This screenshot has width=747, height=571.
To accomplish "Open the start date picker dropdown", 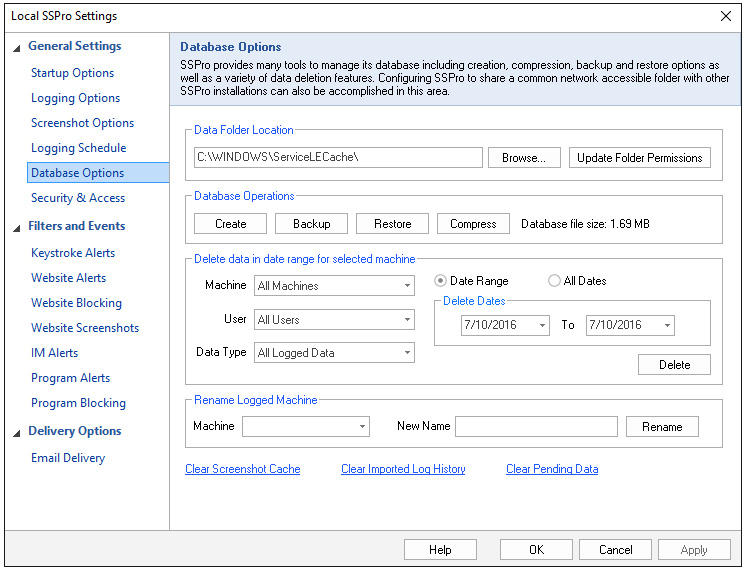I will click(x=542, y=325).
